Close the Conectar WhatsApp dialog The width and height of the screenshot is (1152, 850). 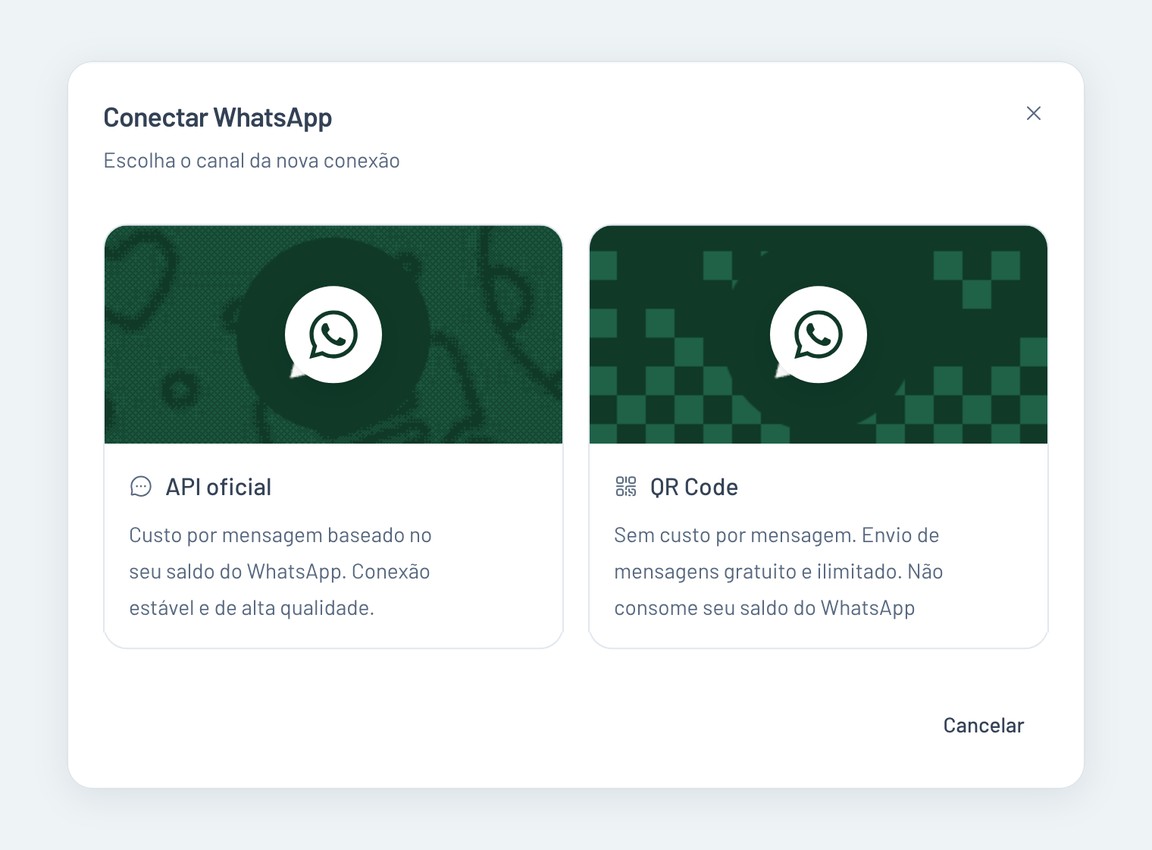(x=1033, y=113)
